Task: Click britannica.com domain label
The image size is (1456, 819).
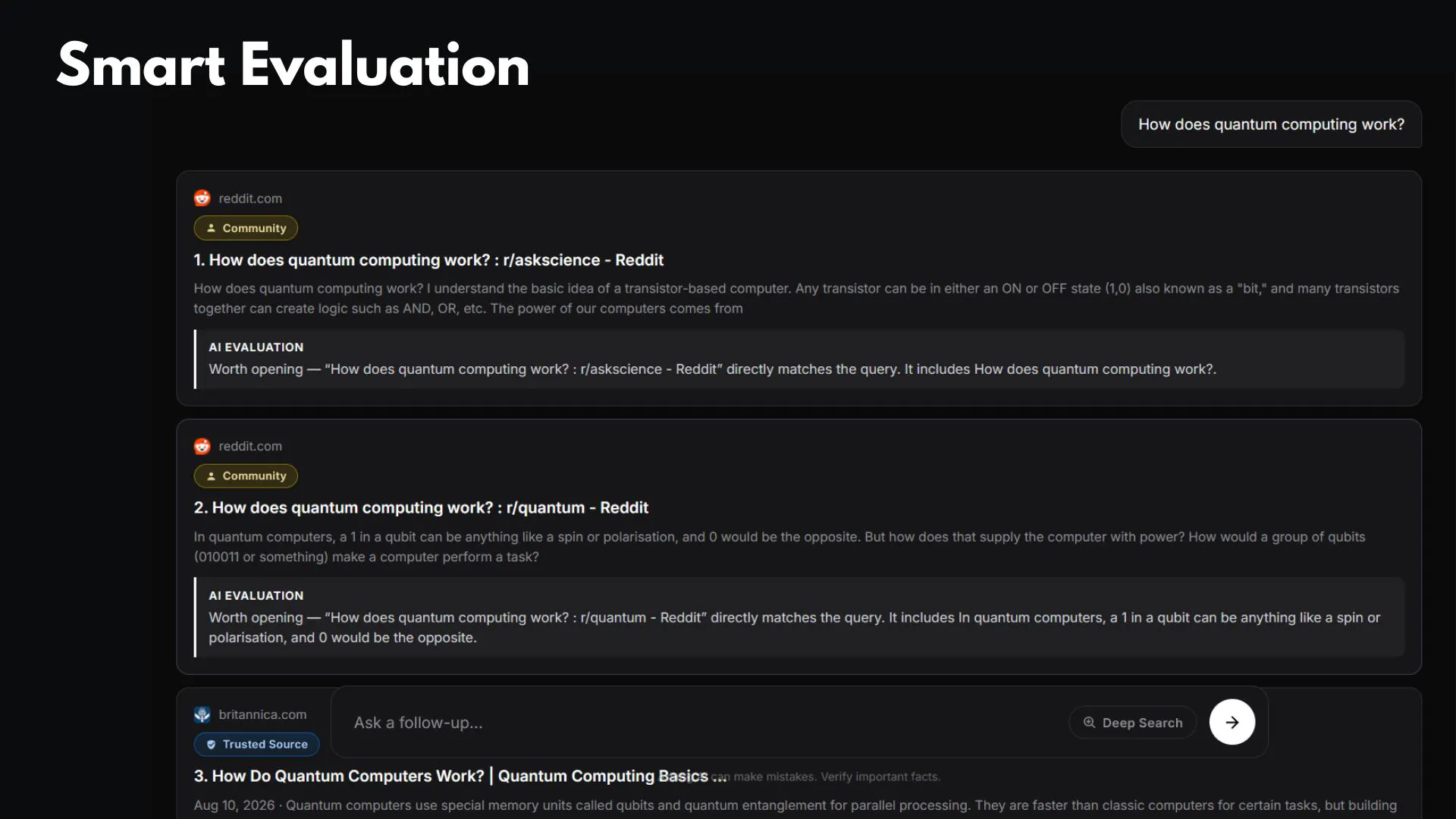Action: [262, 714]
